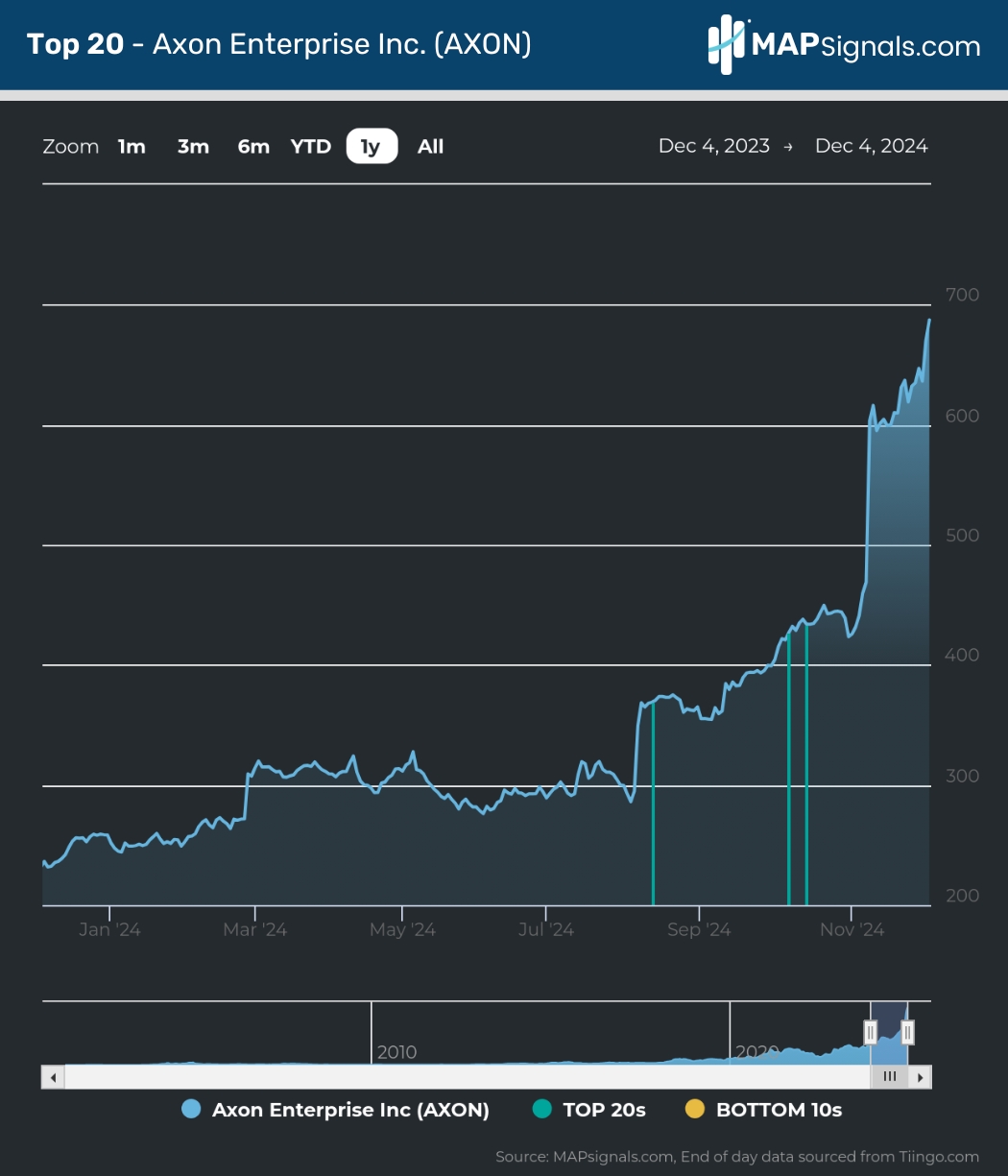This screenshot has height=1176, width=1008.
Task: Grab the navigator left range handle
Action: tap(871, 1032)
